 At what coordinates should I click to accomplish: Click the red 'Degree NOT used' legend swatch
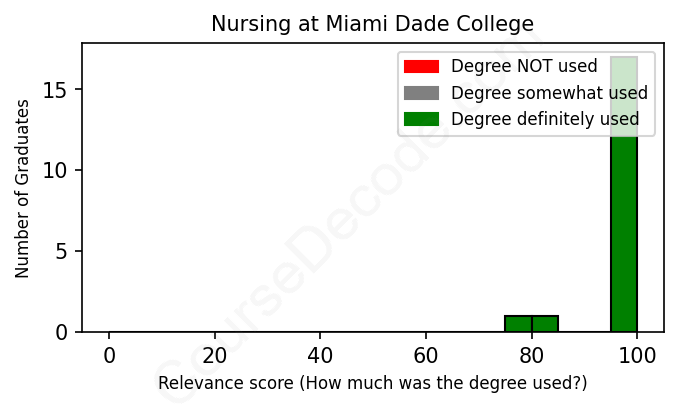pos(421,67)
